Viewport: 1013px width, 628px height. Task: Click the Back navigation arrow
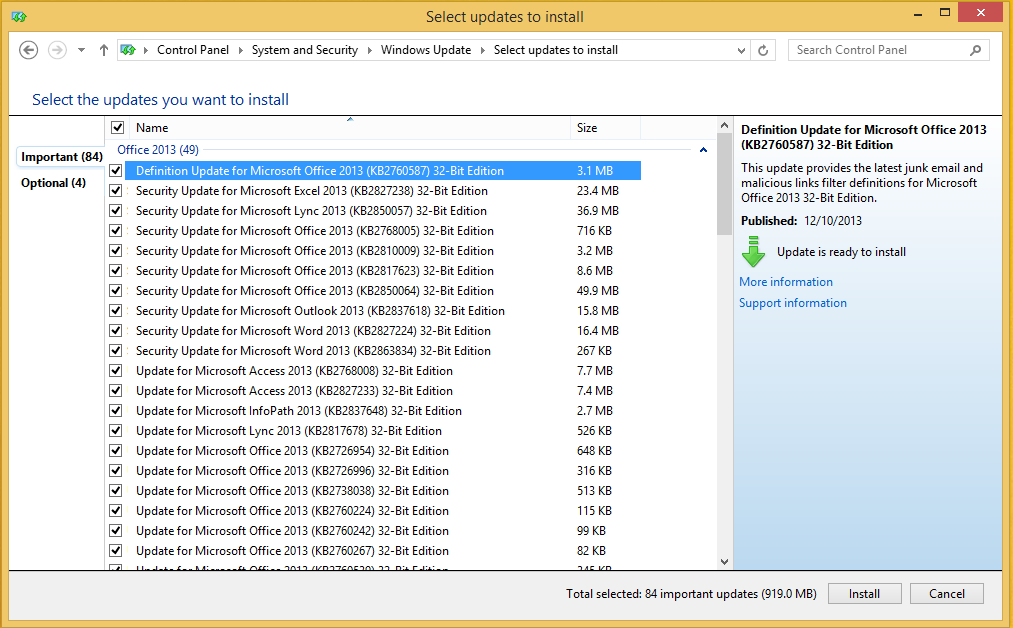pyautogui.click(x=28, y=50)
